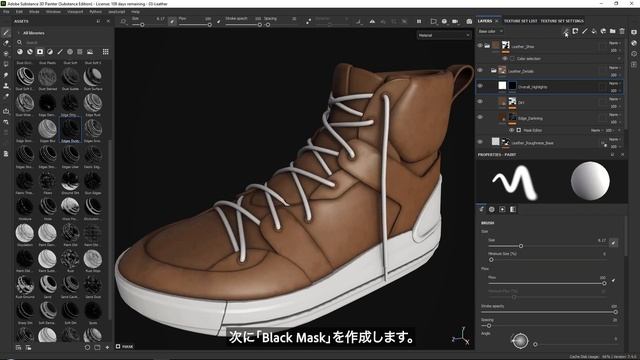The height and width of the screenshot is (360, 640).
Task: Click the add mask icon in Layers toolbar
Action: click(x=575, y=31)
